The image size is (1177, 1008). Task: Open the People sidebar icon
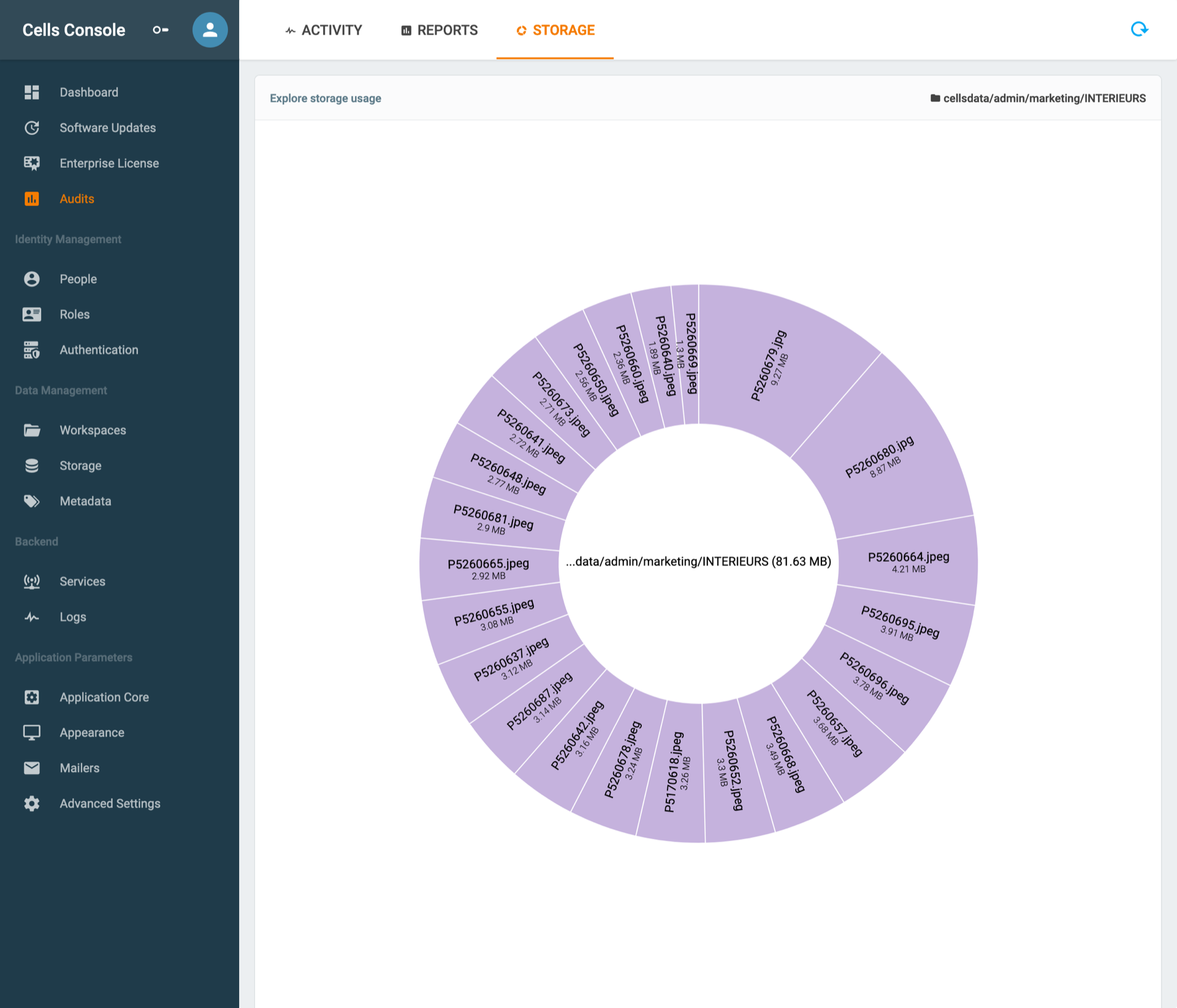32,279
